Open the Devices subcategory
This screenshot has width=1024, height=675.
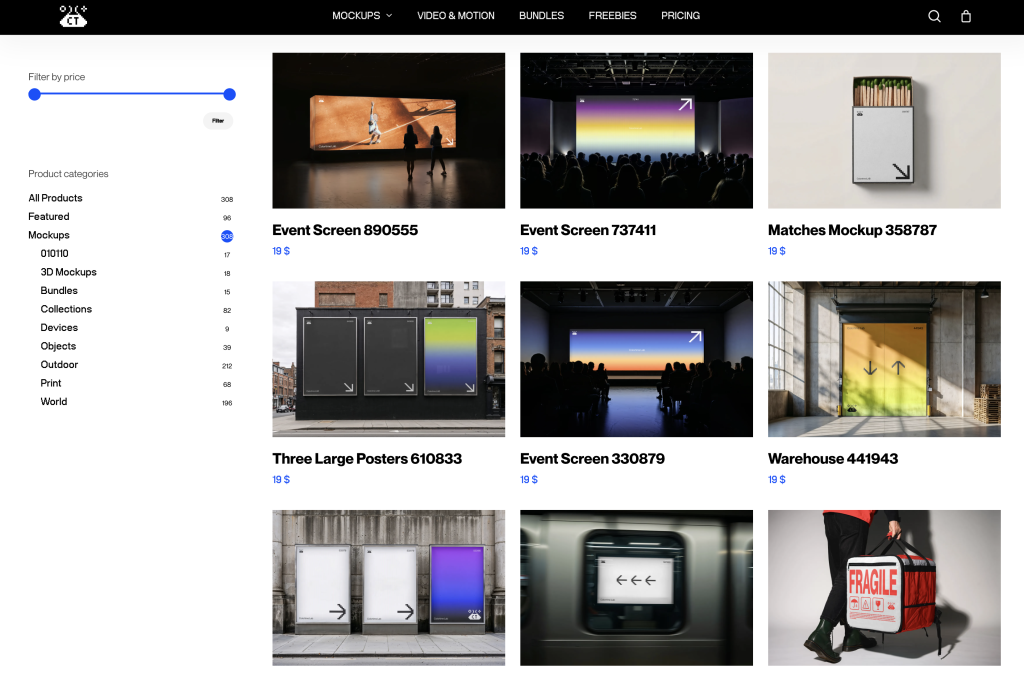[59, 328]
